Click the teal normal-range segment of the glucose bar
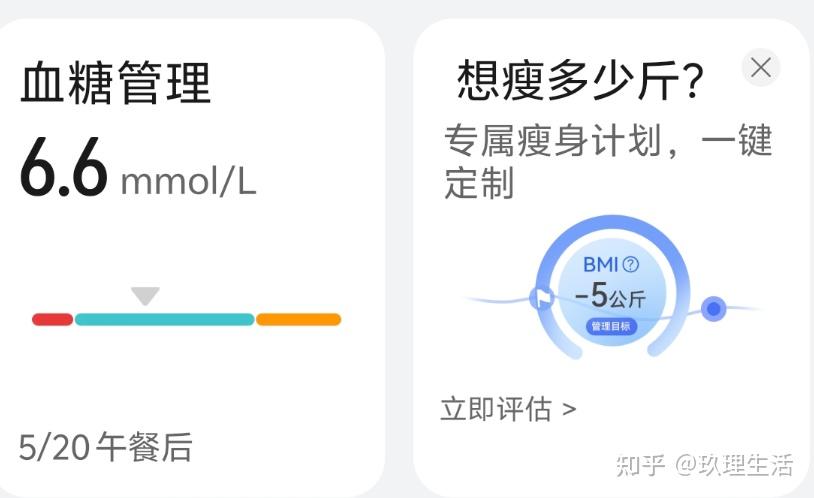The image size is (814, 498). tap(165, 319)
